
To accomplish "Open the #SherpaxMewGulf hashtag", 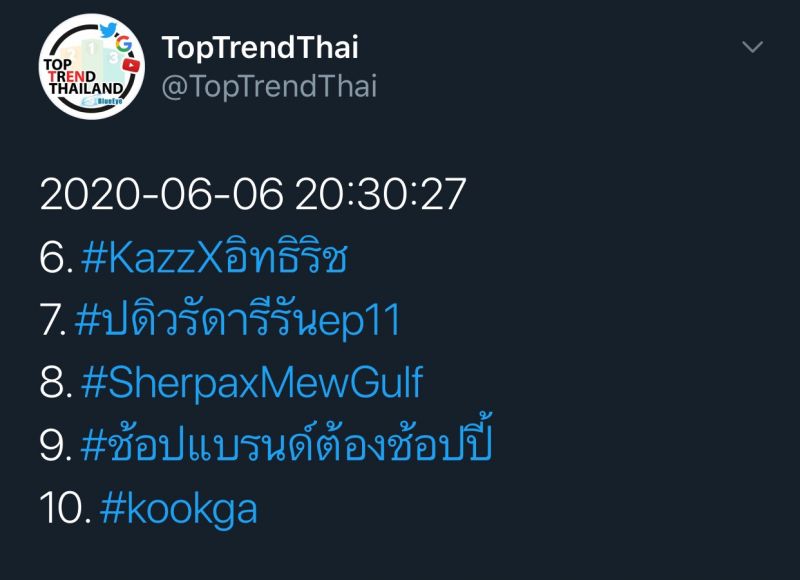I will click(x=250, y=383).
